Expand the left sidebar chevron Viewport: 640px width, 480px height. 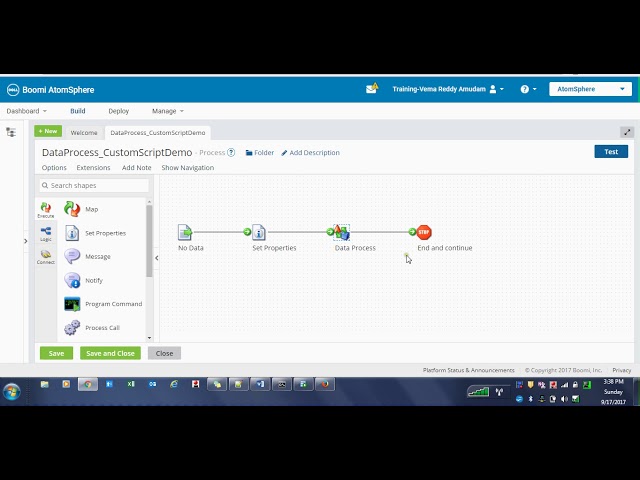26,241
